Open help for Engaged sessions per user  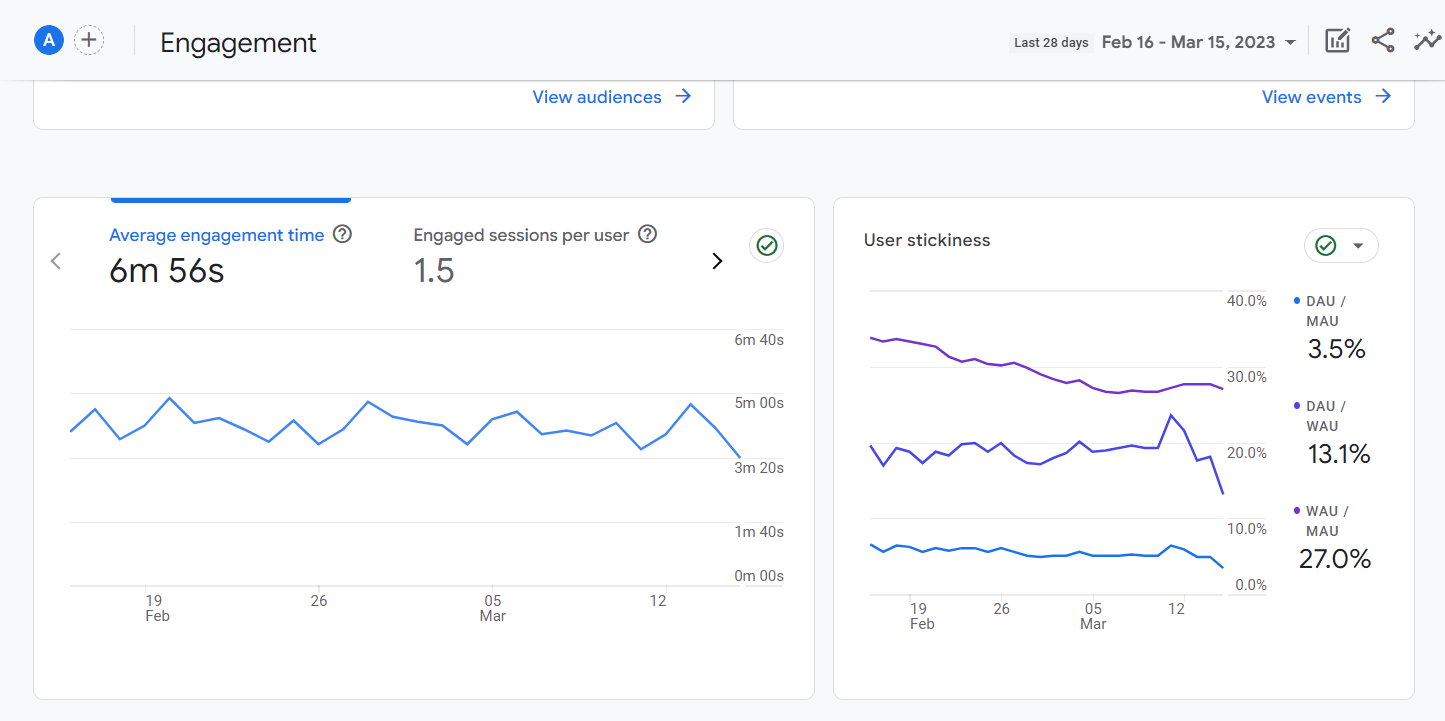coord(647,235)
